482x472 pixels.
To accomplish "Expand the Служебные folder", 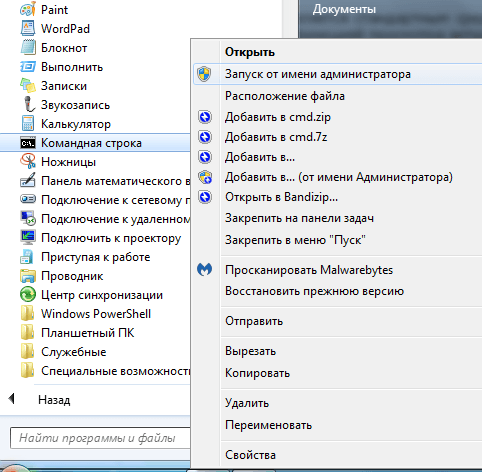I will coord(63,352).
